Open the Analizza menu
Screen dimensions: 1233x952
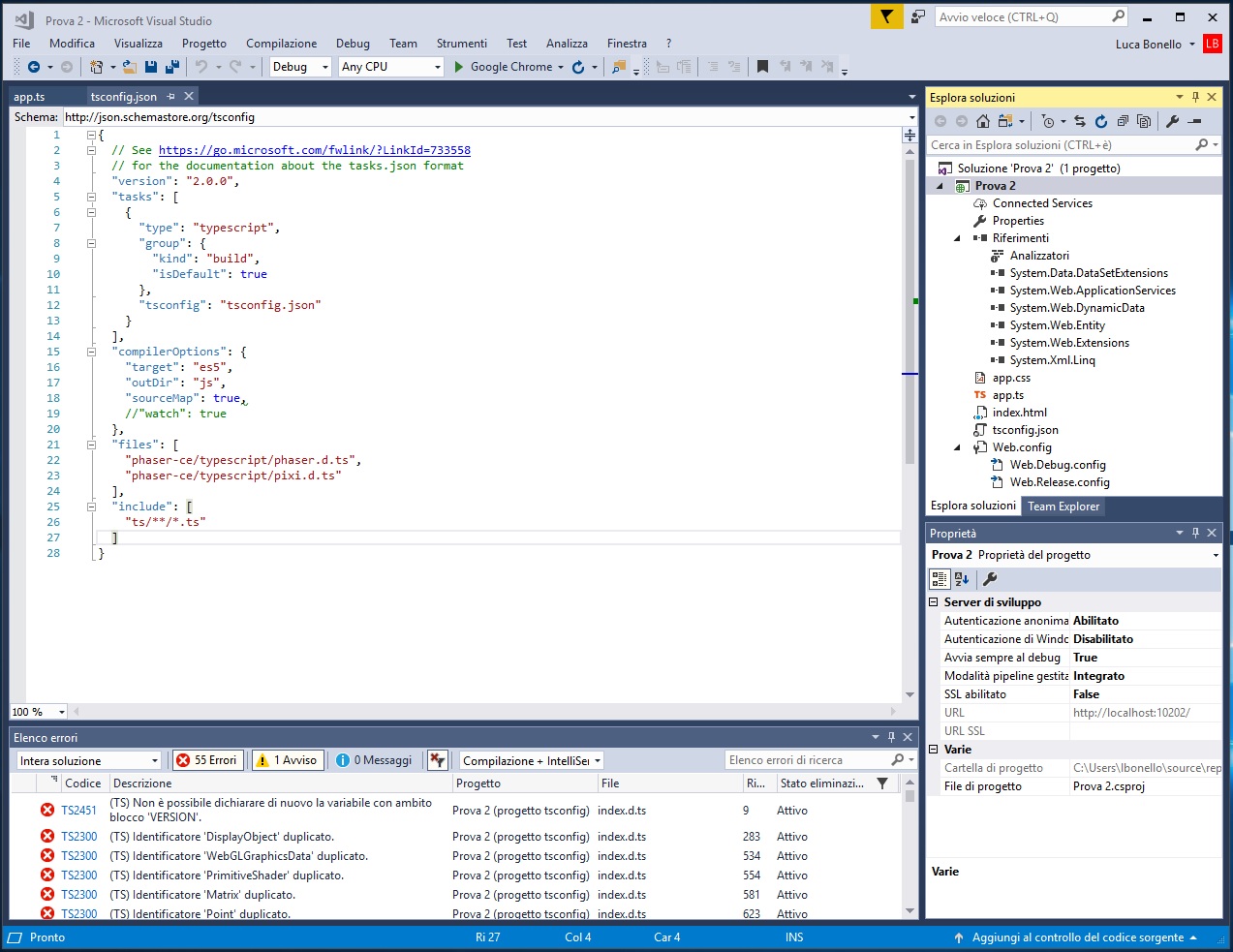(567, 44)
